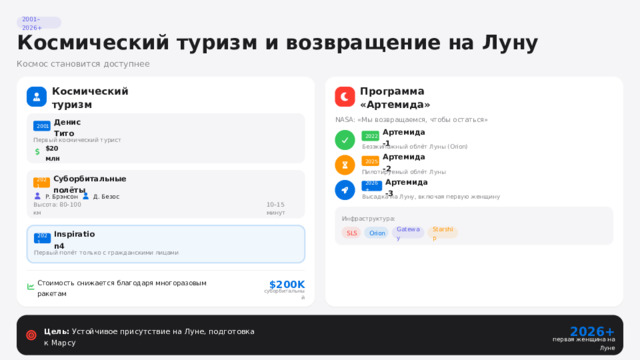Click the orange year badge by Суборбитальные полёты
Image resolution: width=640 pixels, height=360 pixels.
click(x=42, y=182)
